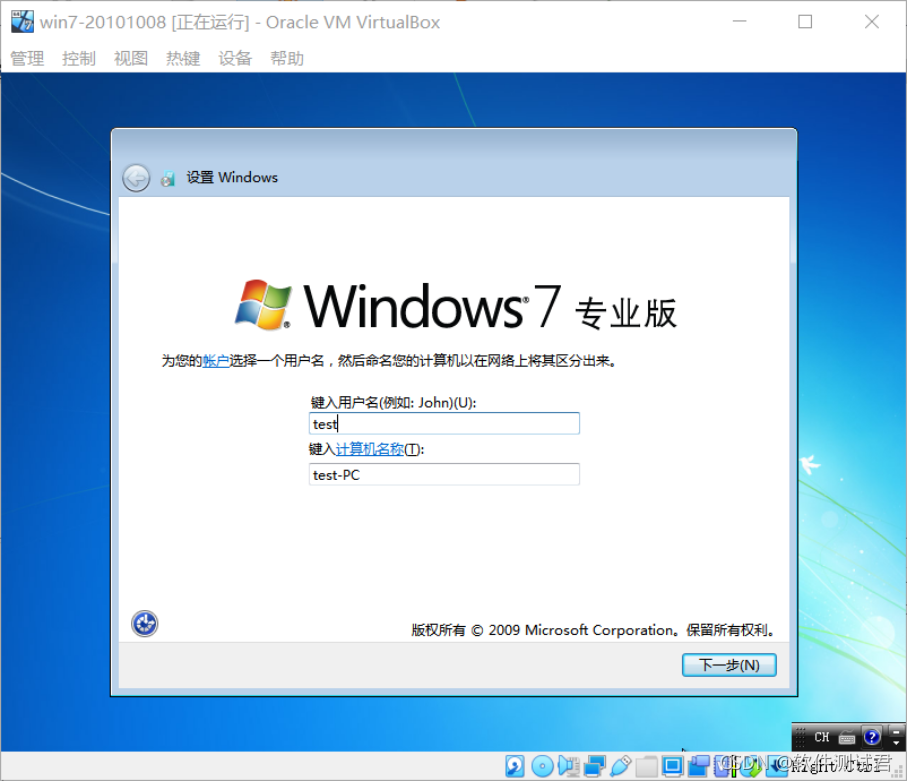Click the audio status icon

pyautogui.click(x=569, y=766)
